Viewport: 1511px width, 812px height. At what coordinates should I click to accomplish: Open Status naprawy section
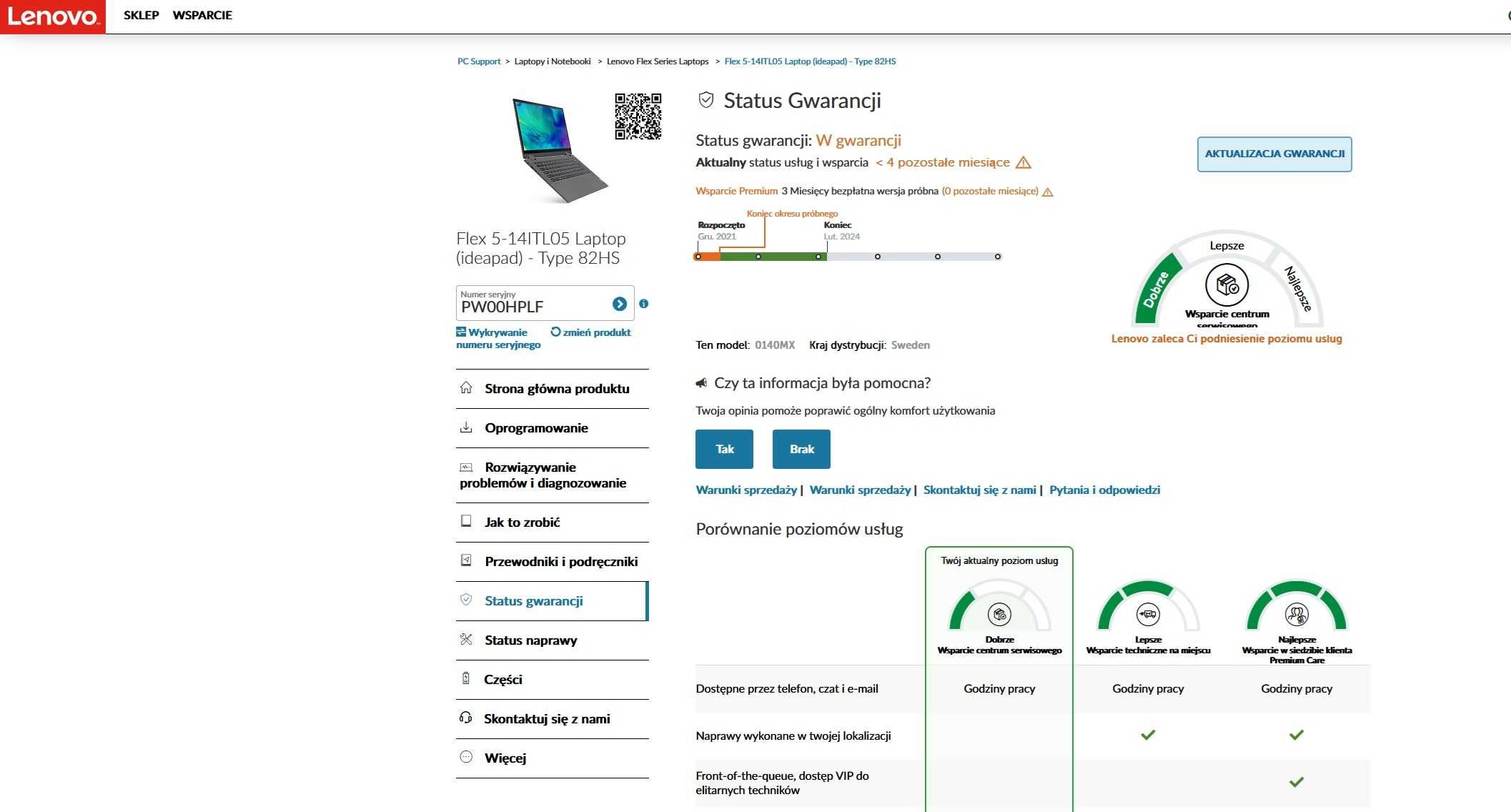pyautogui.click(x=530, y=640)
